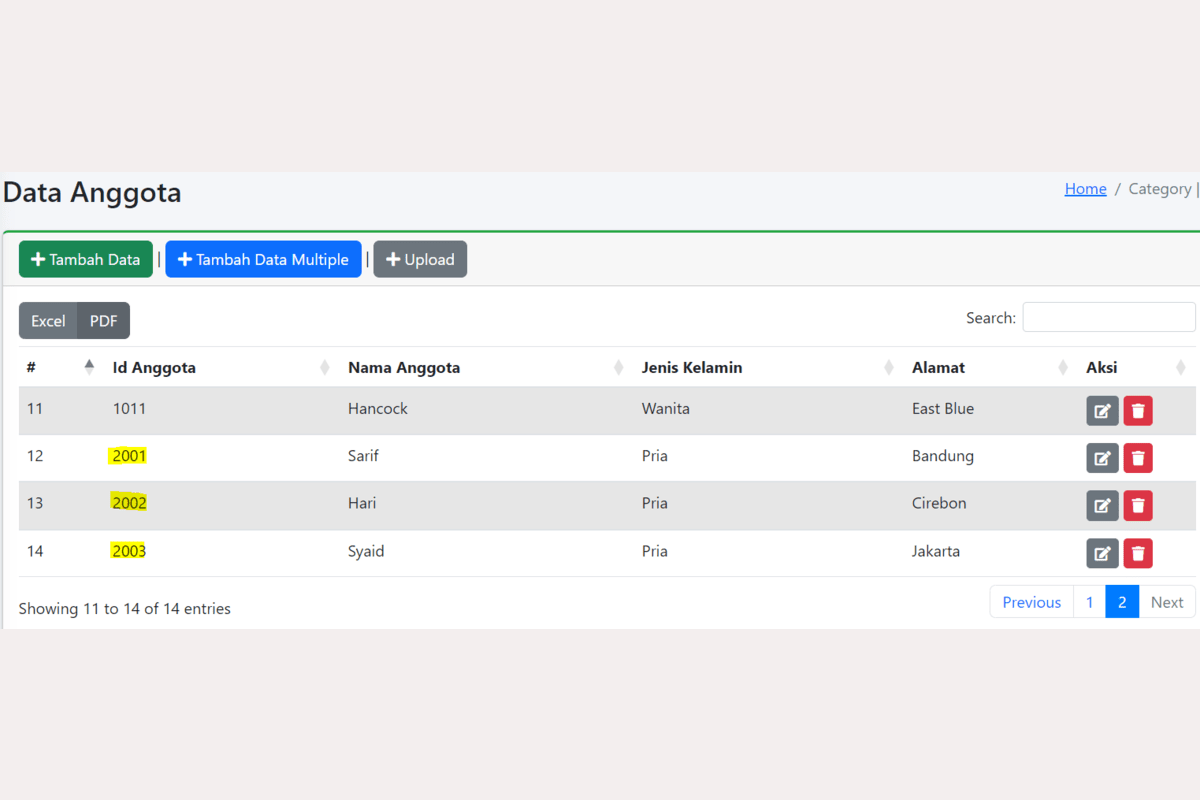Sort the Alamat column
The image size is (1200, 800).
(938, 368)
